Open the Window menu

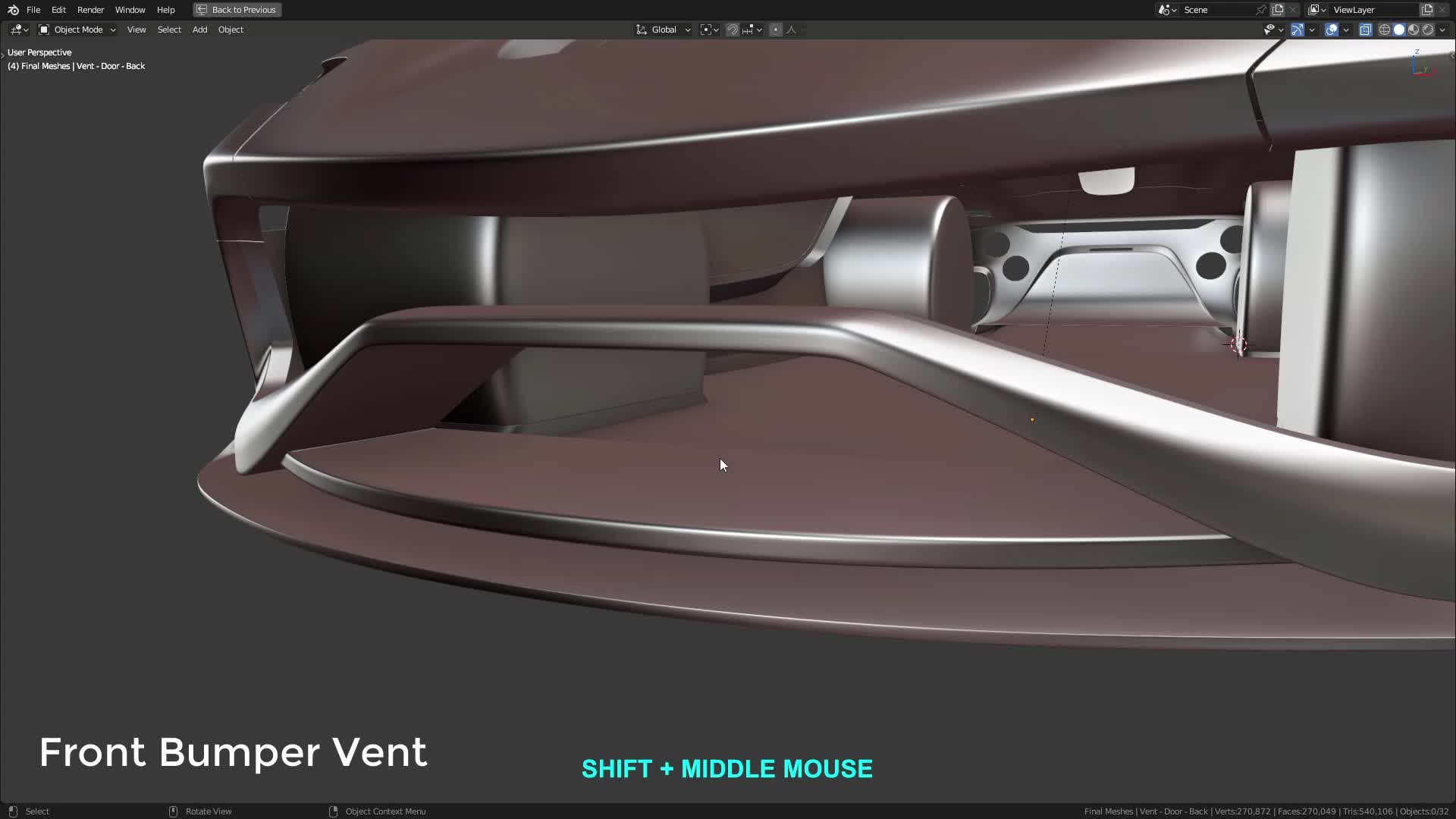[x=130, y=10]
